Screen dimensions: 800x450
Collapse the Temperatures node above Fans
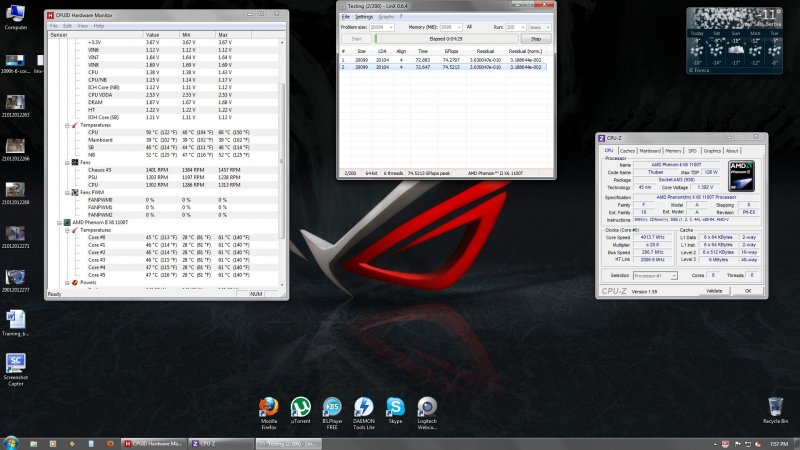click(67, 125)
